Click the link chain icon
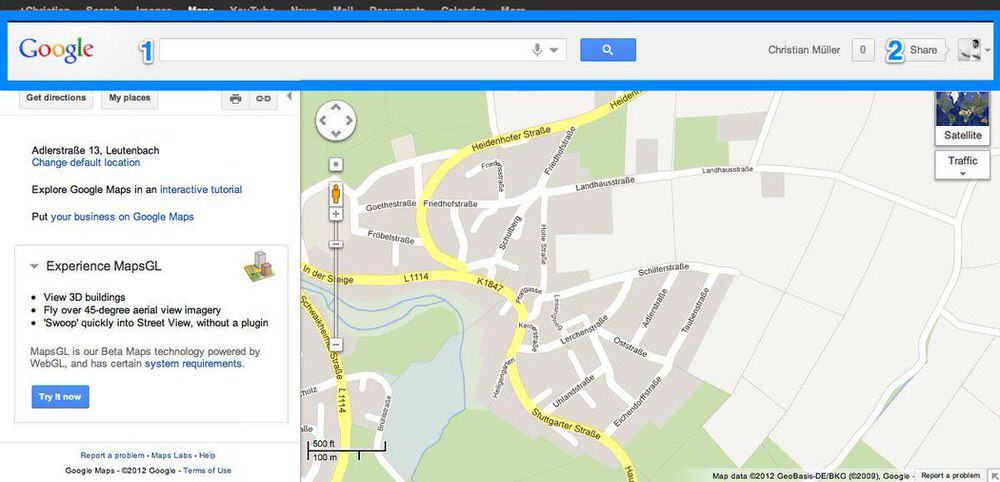The width and height of the screenshot is (1000, 482). [263, 99]
